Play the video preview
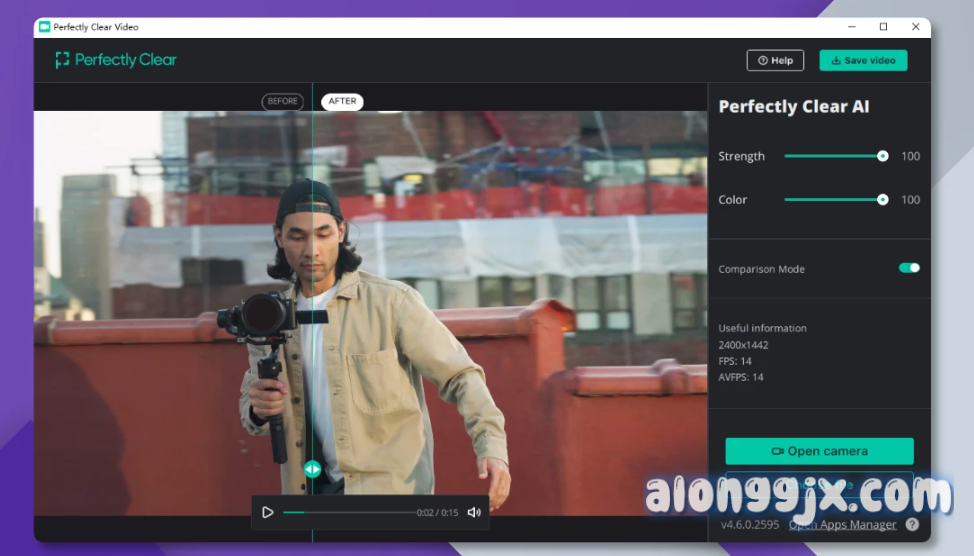974x556 pixels. (x=267, y=513)
